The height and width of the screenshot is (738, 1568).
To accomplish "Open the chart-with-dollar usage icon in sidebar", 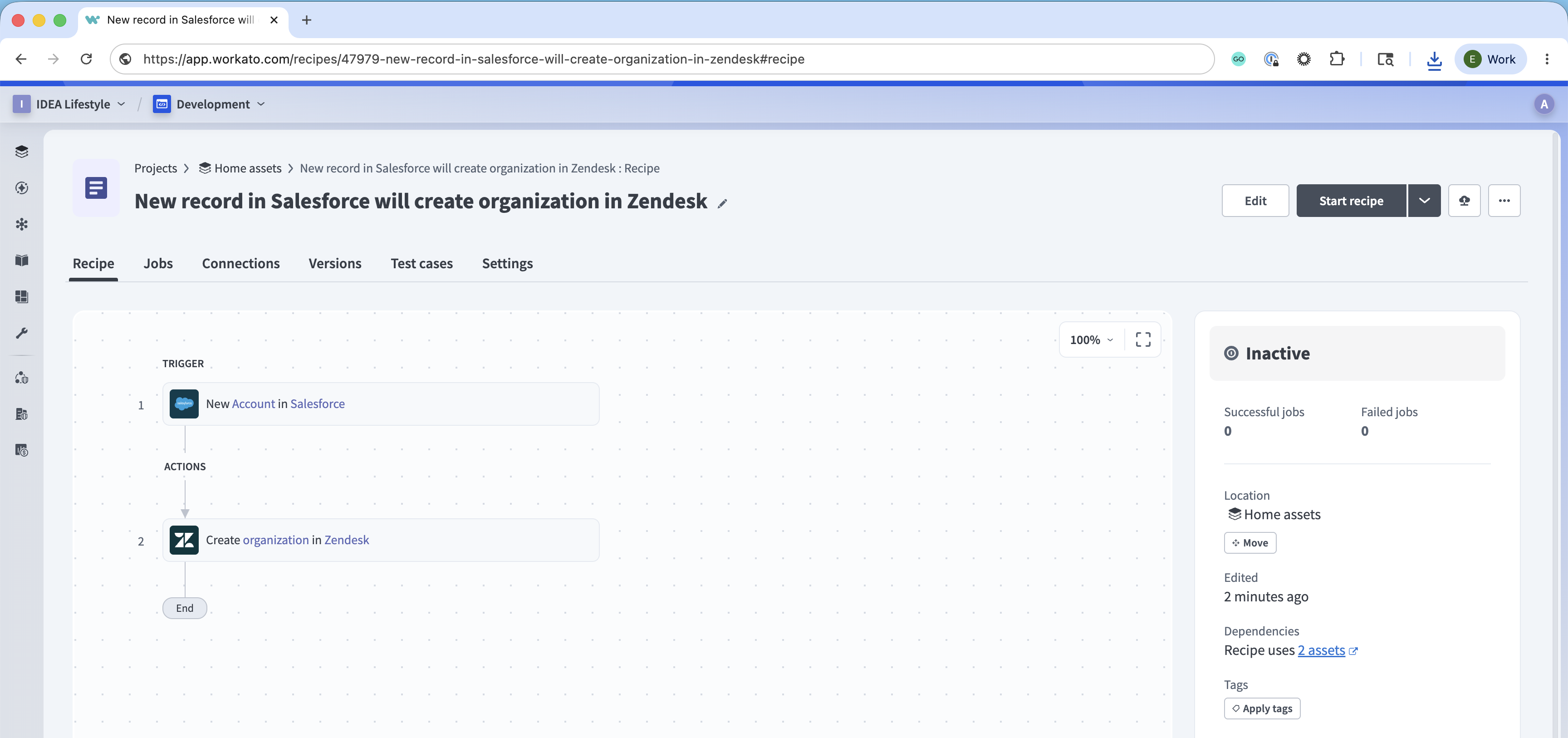I will click(x=22, y=451).
